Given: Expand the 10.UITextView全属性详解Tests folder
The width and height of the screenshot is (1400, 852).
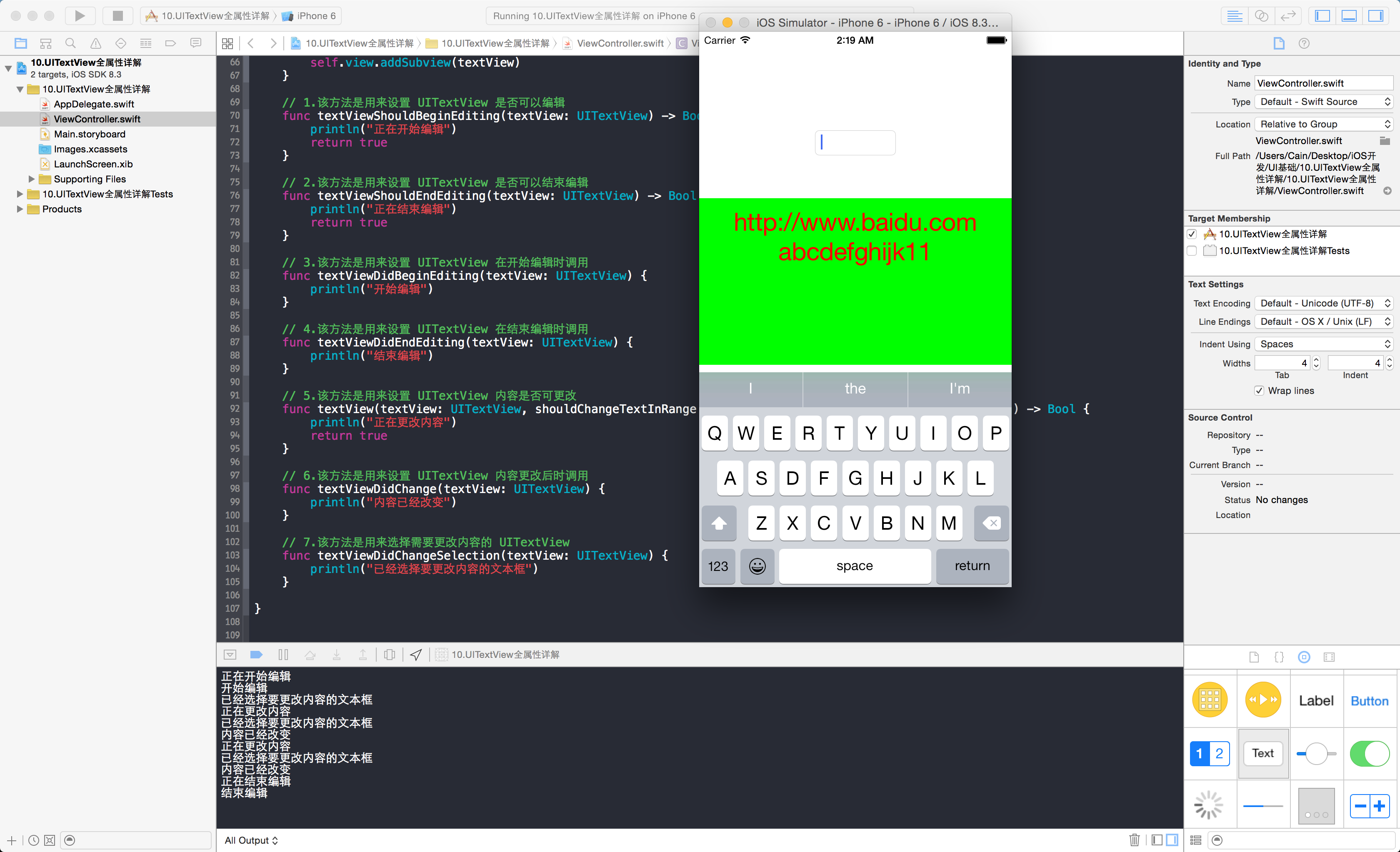Looking at the screenshot, I should (20, 194).
